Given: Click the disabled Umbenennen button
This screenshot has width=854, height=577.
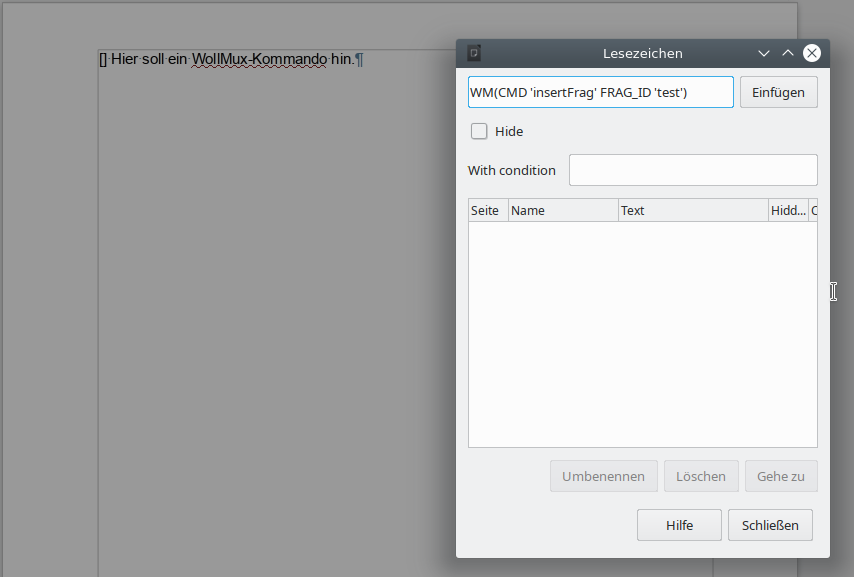Looking at the screenshot, I should click(x=603, y=475).
